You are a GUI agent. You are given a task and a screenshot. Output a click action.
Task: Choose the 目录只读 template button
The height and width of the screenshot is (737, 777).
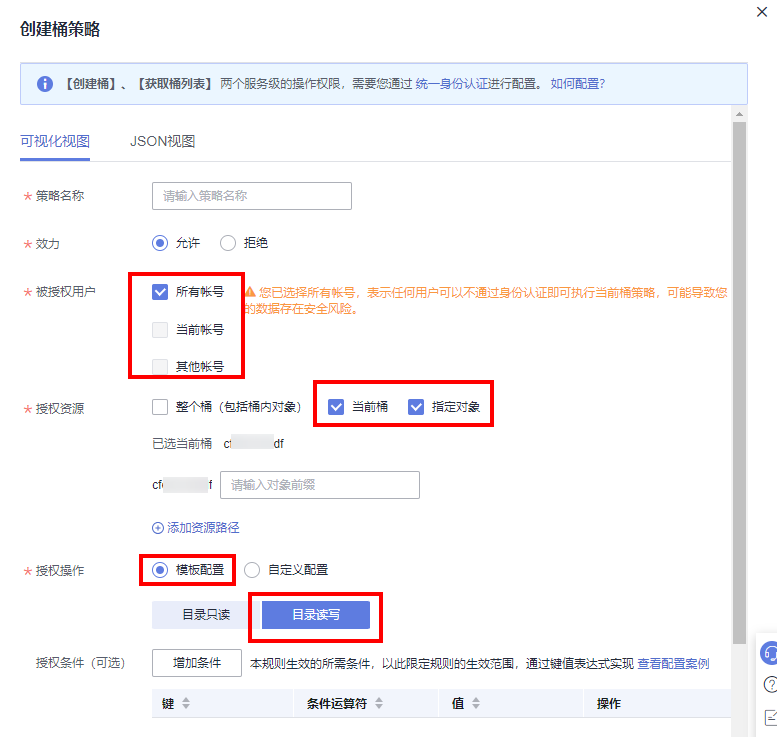click(x=206, y=615)
